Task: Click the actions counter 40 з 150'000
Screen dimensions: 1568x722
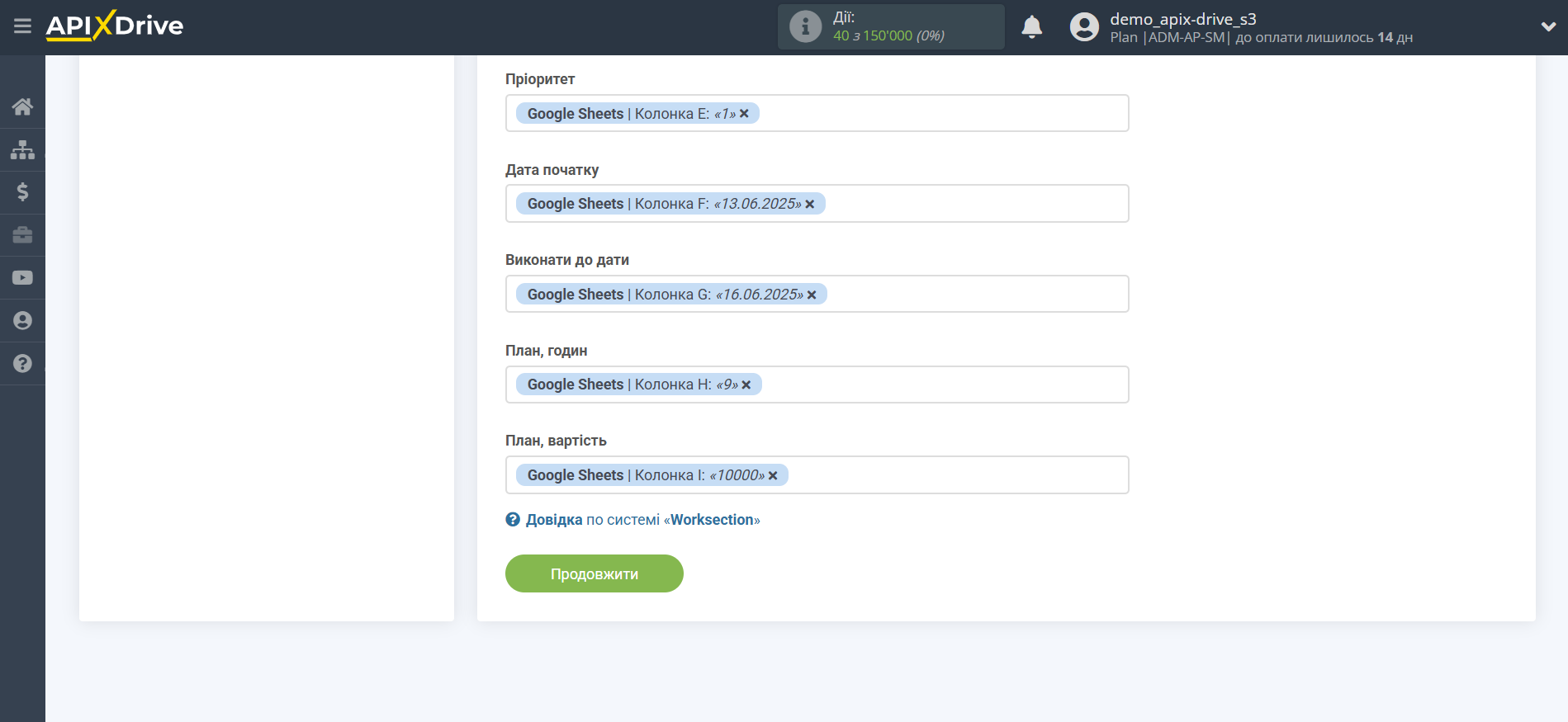Action: 888,35
